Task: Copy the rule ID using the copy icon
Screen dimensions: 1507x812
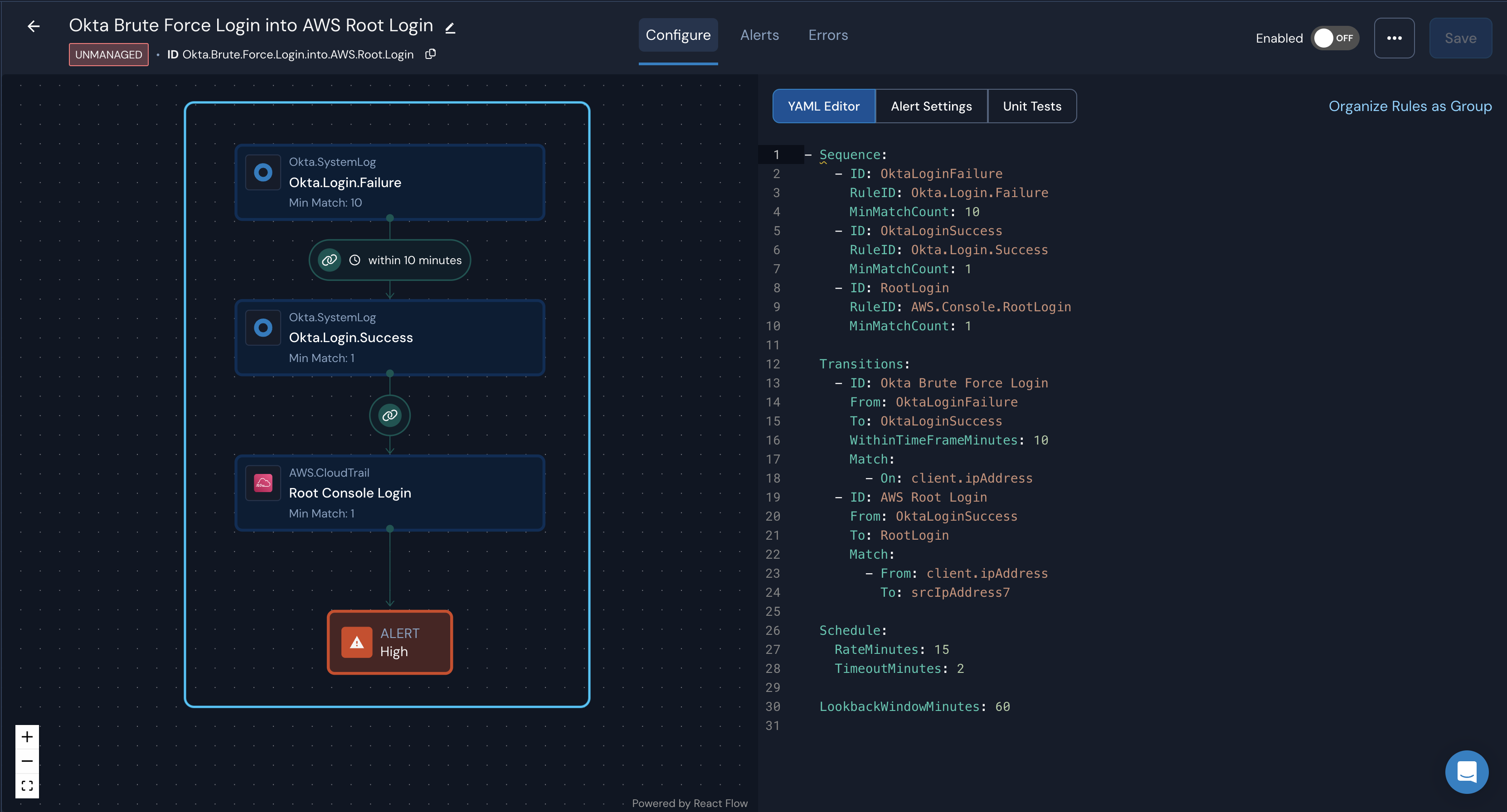Action: [x=431, y=54]
